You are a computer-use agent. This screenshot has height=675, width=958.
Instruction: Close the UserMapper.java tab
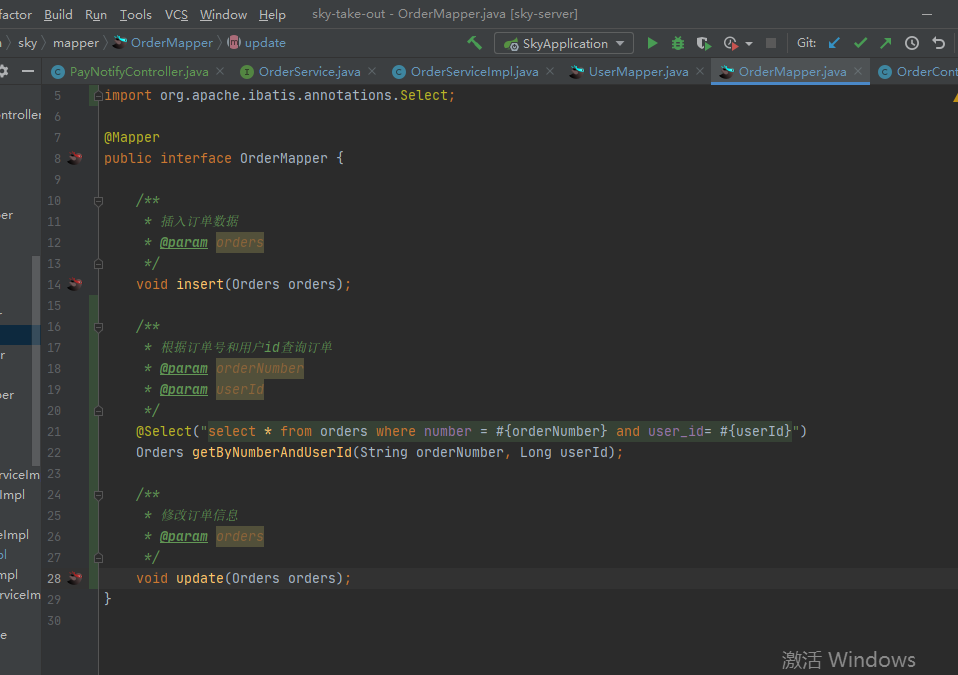(700, 71)
